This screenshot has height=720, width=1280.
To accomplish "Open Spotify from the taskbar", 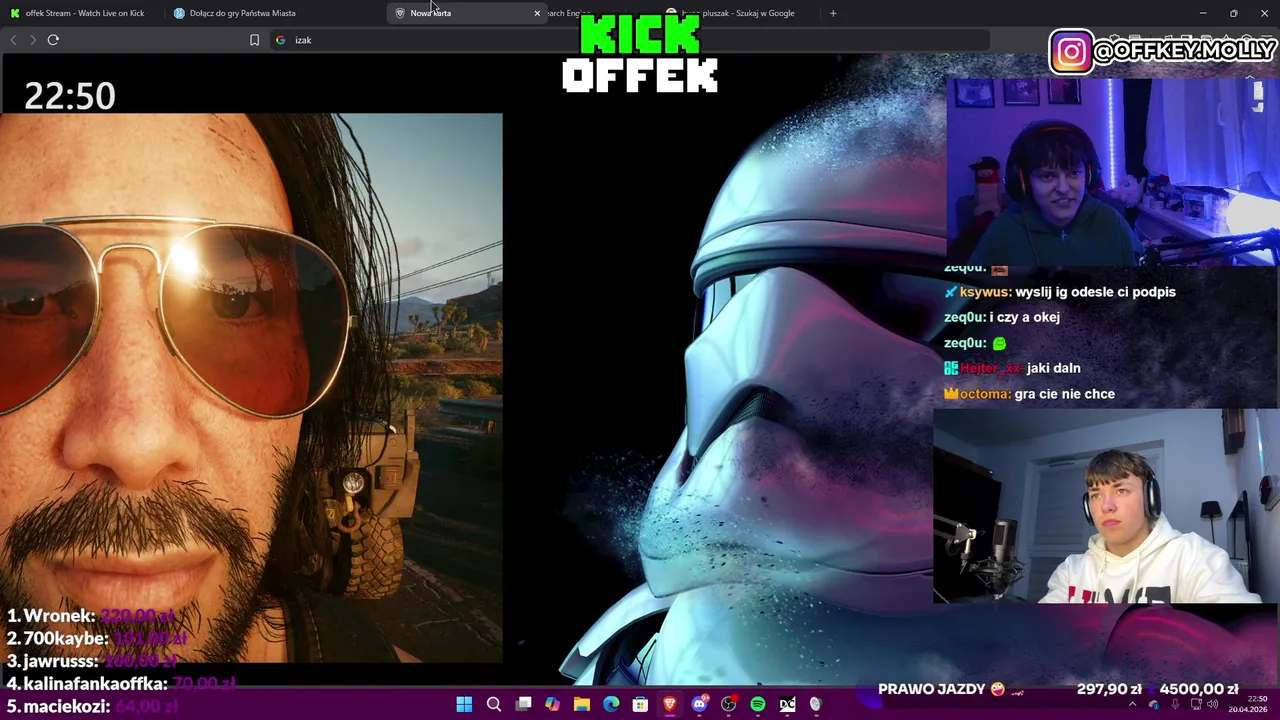I will pyautogui.click(x=758, y=705).
